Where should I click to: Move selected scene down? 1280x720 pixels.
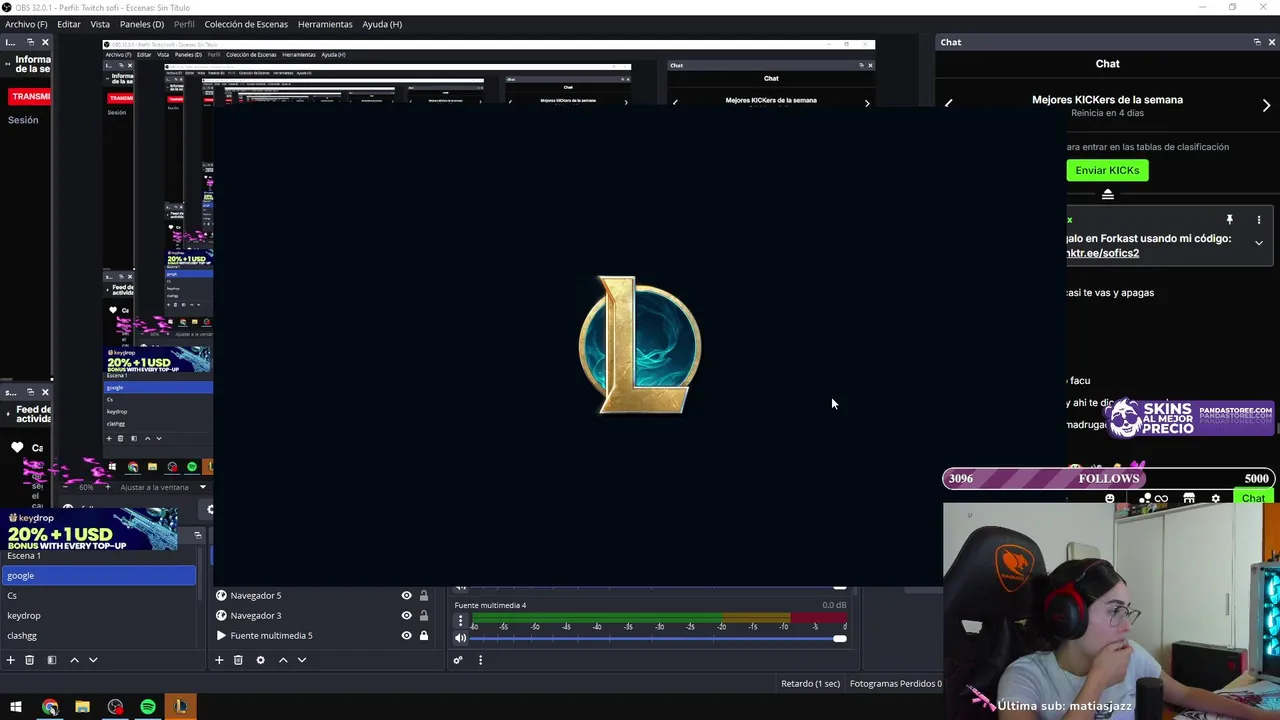point(93,660)
